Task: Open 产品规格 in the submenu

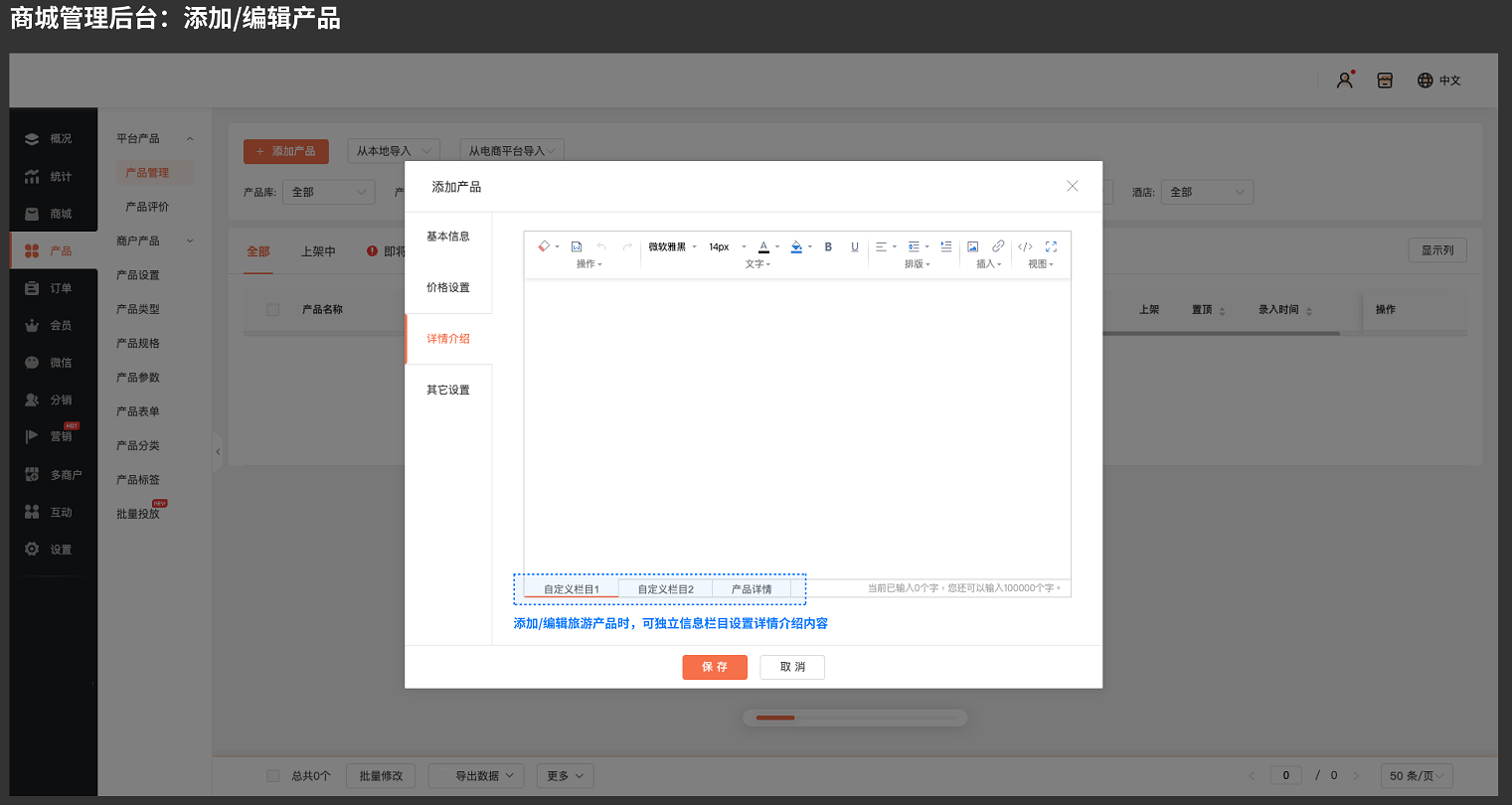Action: [x=138, y=343]
